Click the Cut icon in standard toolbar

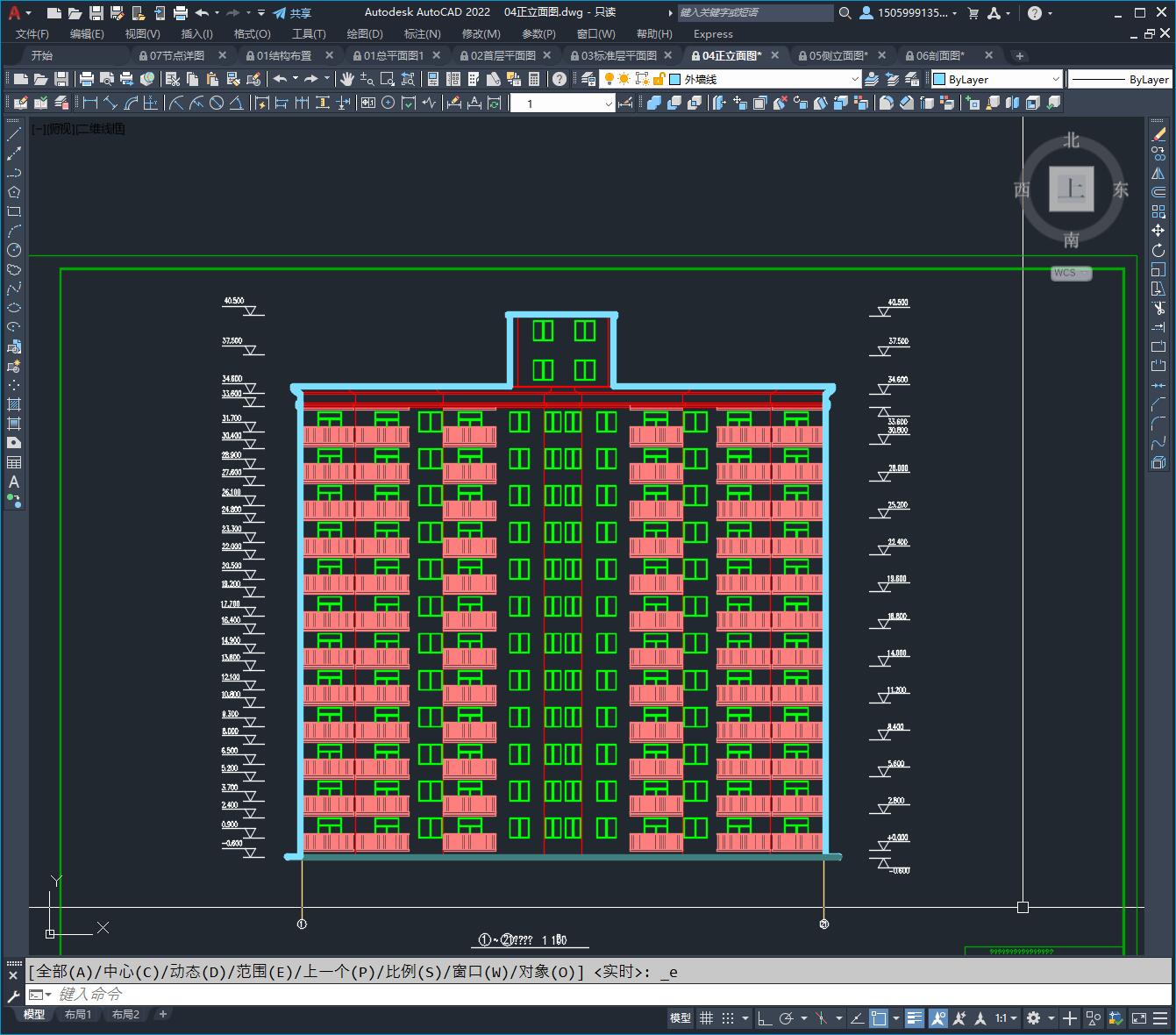click(x=173, y=79)
